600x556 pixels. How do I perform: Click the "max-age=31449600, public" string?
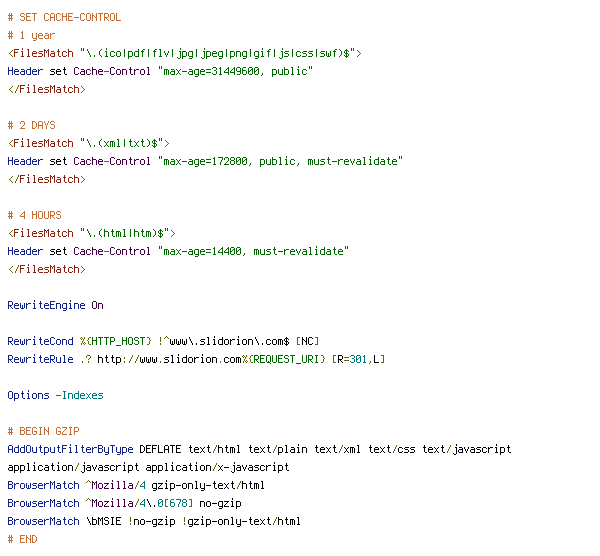234,72
